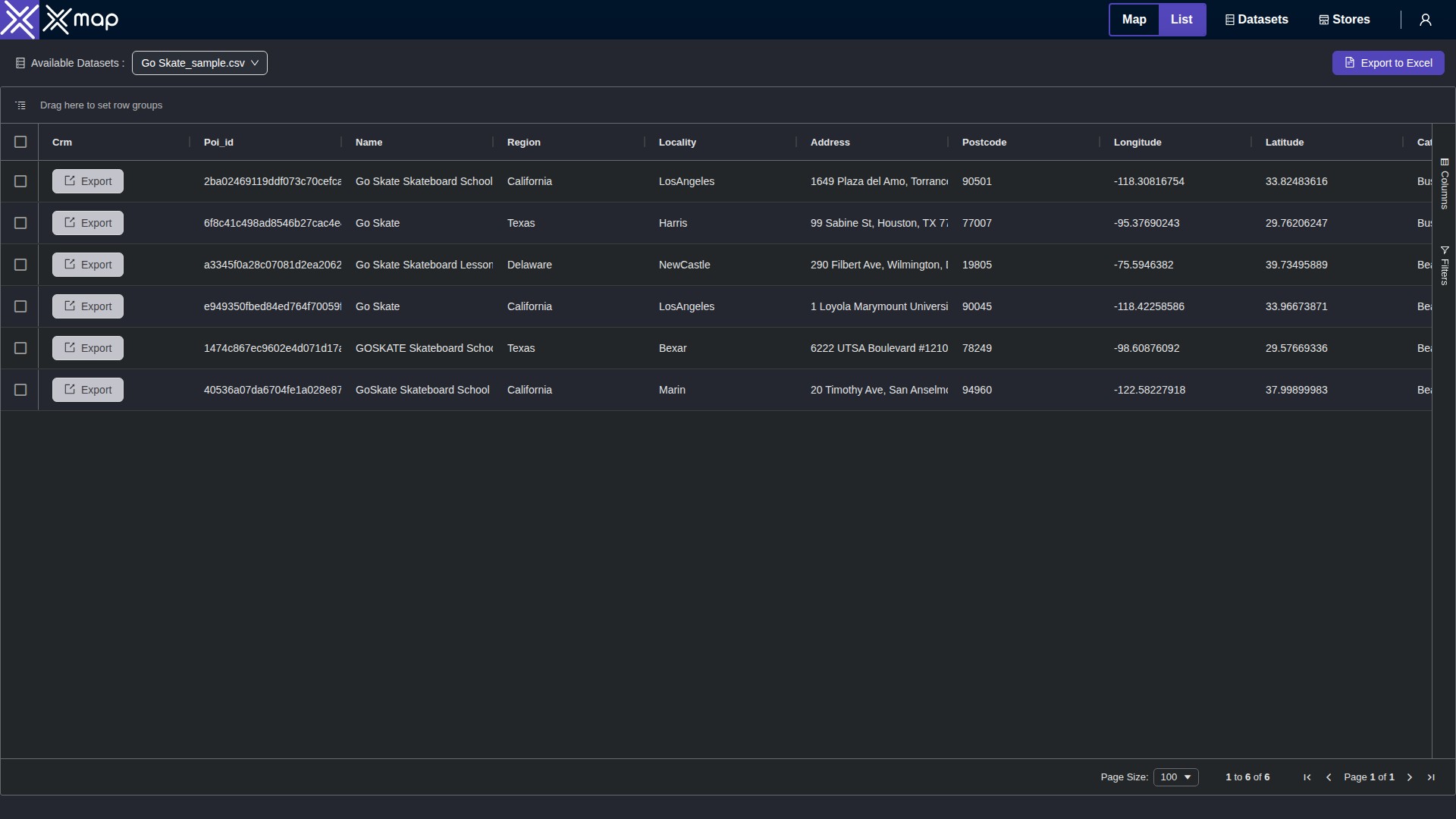Click Export to Excel button
This screenshot has height=819, width=1456.
click(1388, 63)
